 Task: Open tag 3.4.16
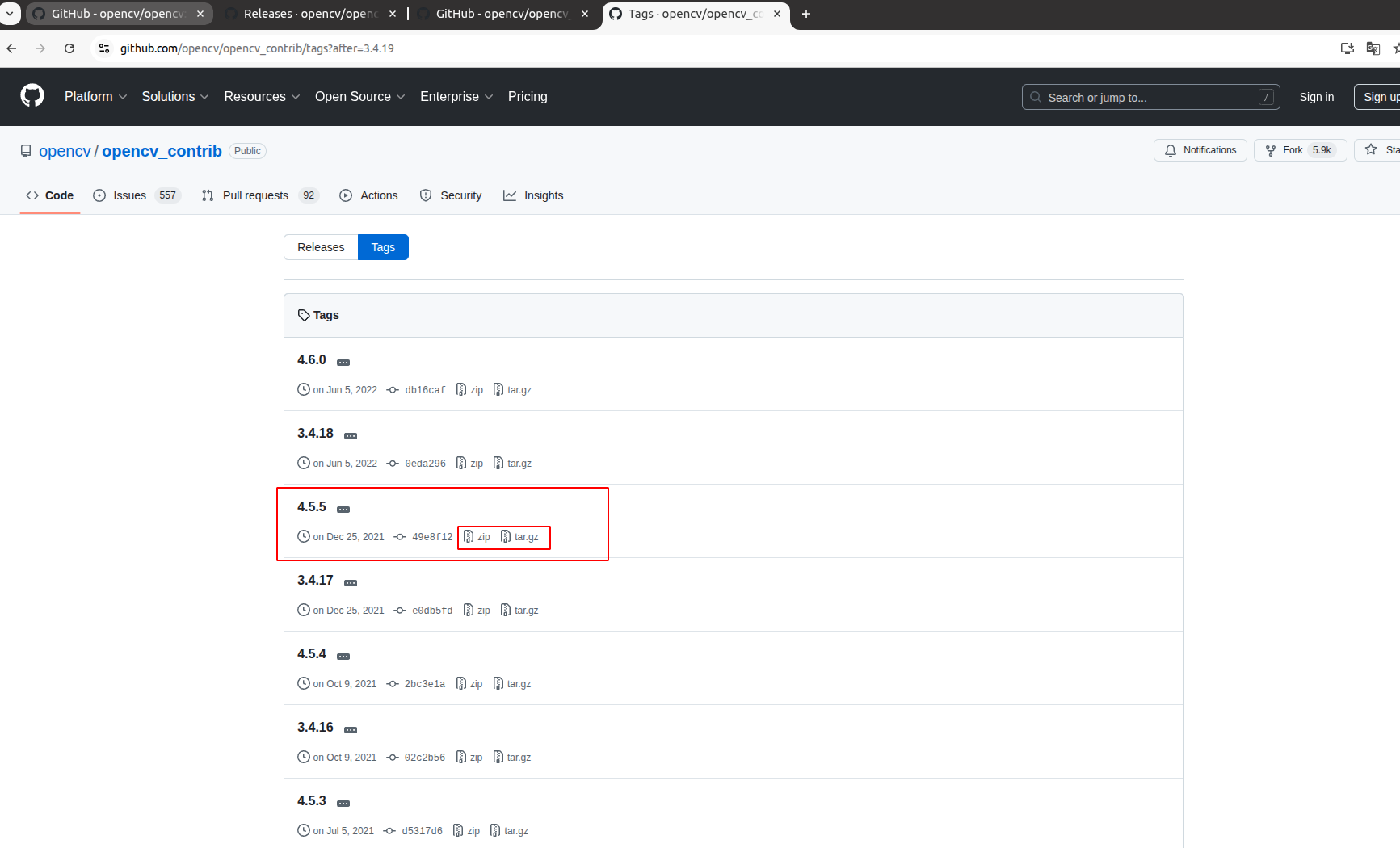click(315, 728)
